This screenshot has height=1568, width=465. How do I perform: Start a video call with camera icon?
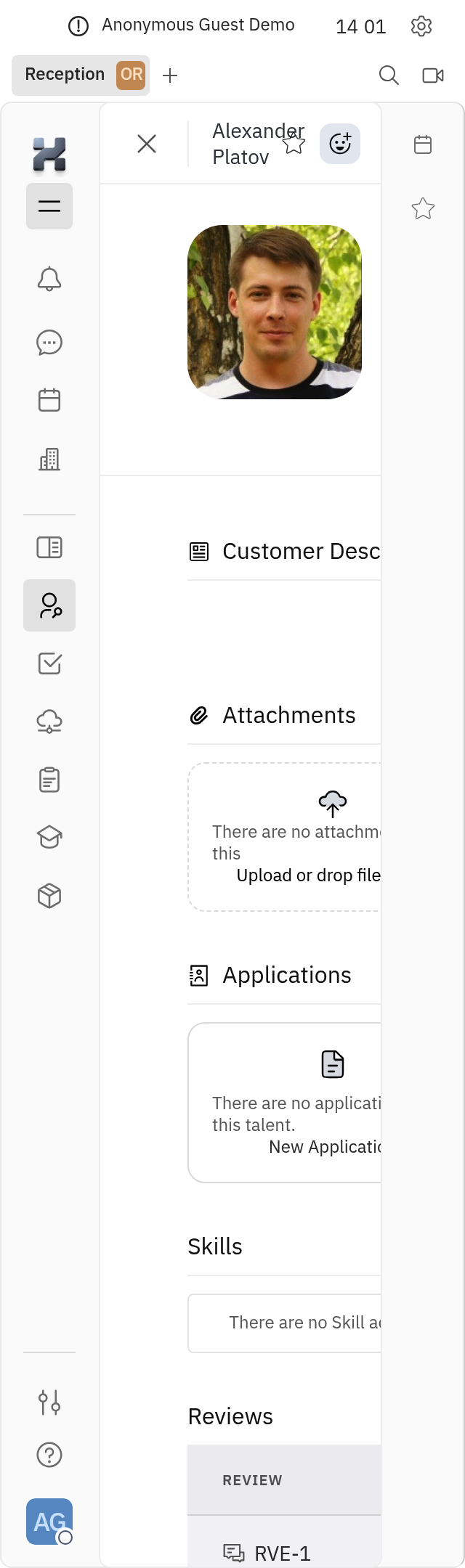click(433, 75)
